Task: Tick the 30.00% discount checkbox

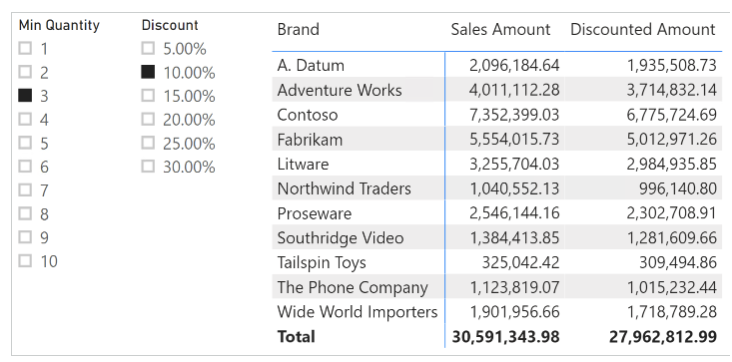Action: [148, 166]
